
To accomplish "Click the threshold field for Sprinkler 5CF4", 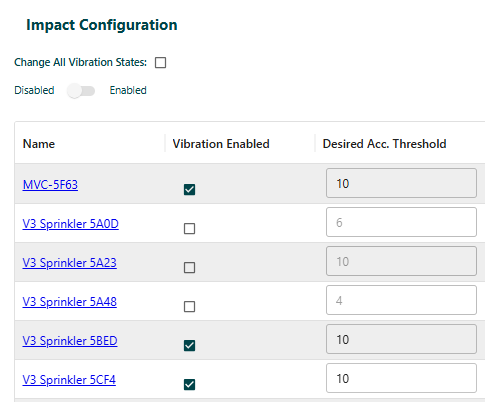I will click(401, 378).
